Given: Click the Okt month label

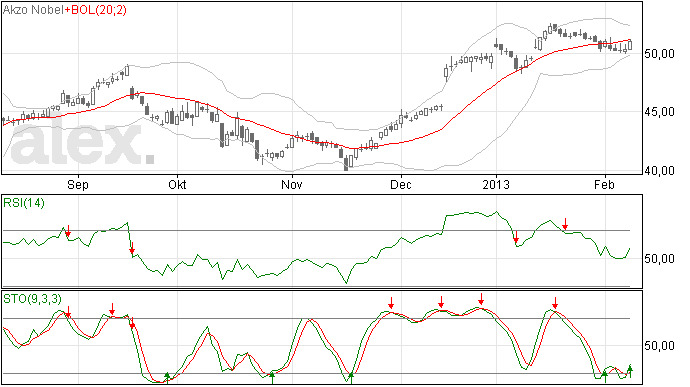Looking at the screenshot, I should coord(177,184).
